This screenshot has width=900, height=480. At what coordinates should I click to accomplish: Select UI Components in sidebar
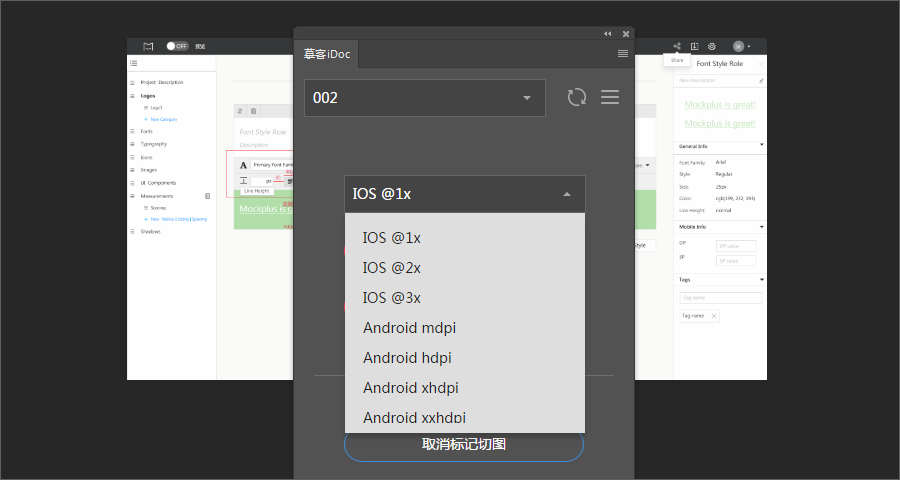tap(158, 183)
